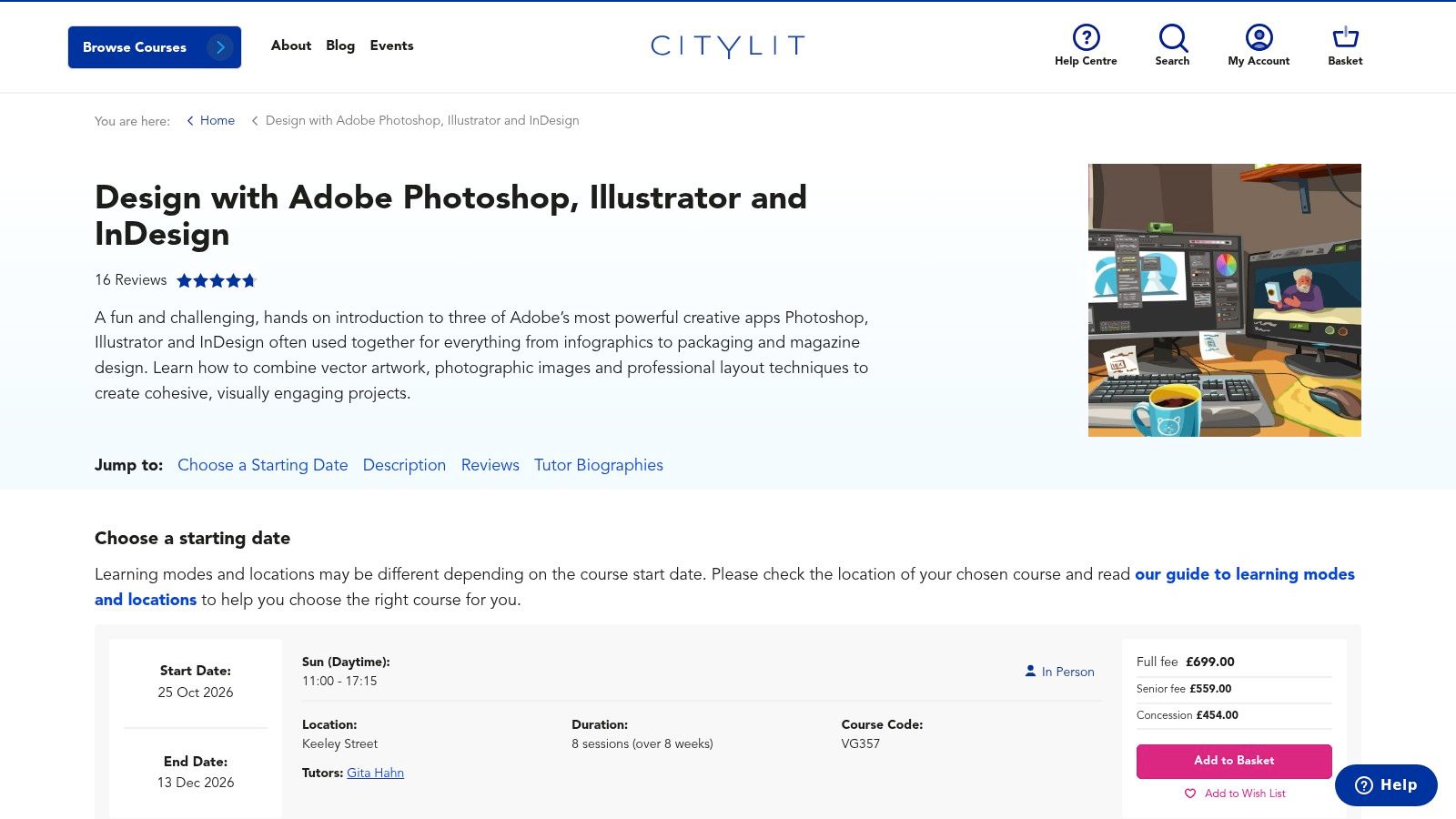The height and width of the screenshot is (819, 1456).
Task: Jump to Tutor Biographies section
Action: 599,465
